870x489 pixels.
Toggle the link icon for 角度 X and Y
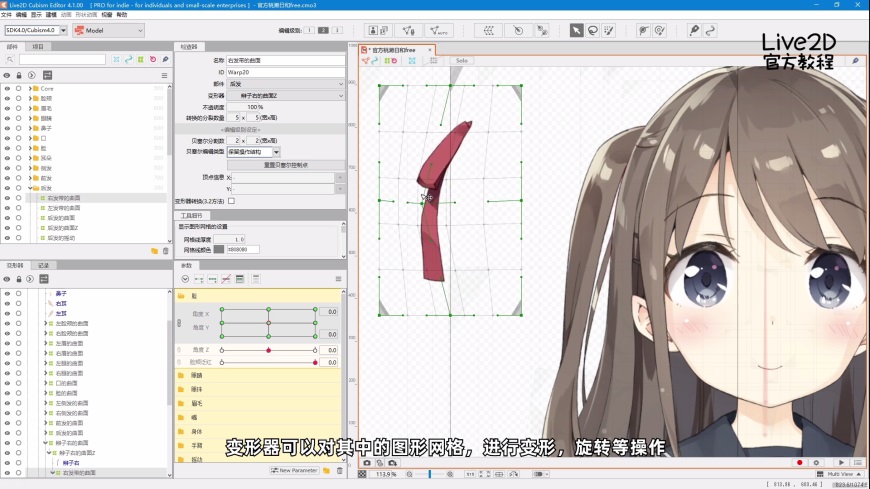click(x=179, y=322)
